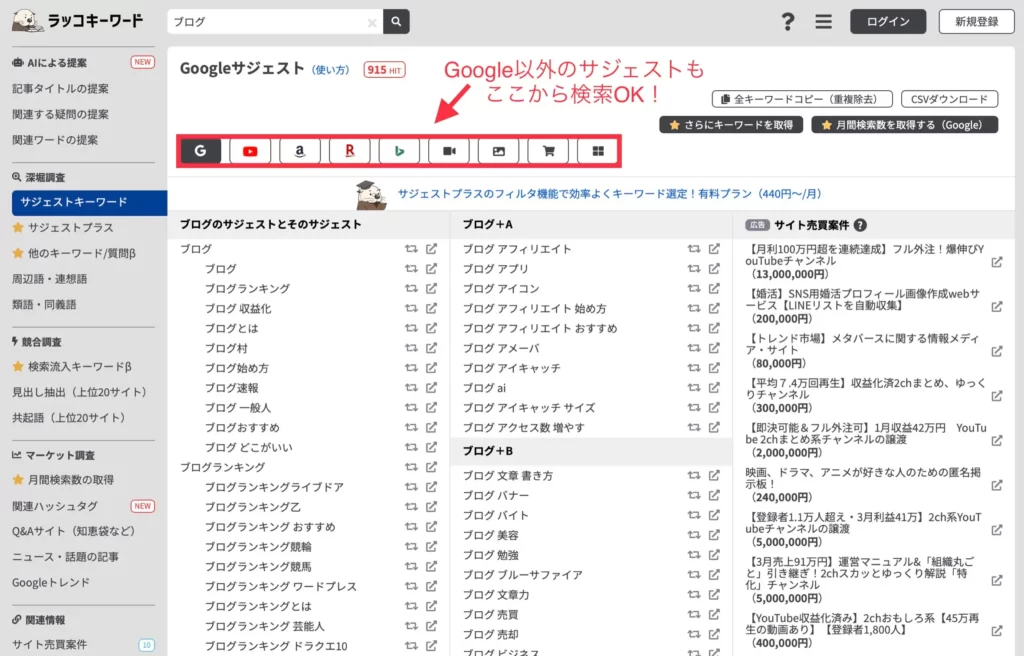Open 関連する疑問の提案 in sidebar
Image resolution: width=1024 pixels, height=656 pixels.
click(x=60, y=114)
